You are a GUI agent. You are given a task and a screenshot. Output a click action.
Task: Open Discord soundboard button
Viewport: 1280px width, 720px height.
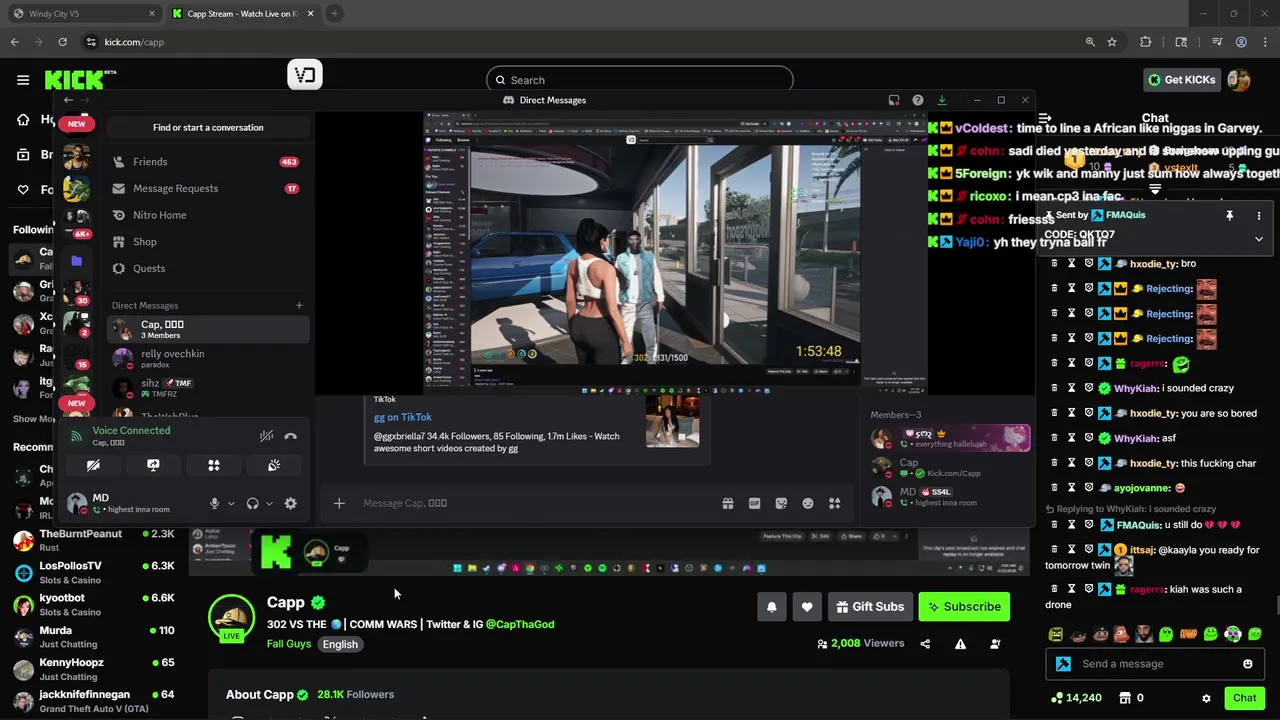pos(274,466)
